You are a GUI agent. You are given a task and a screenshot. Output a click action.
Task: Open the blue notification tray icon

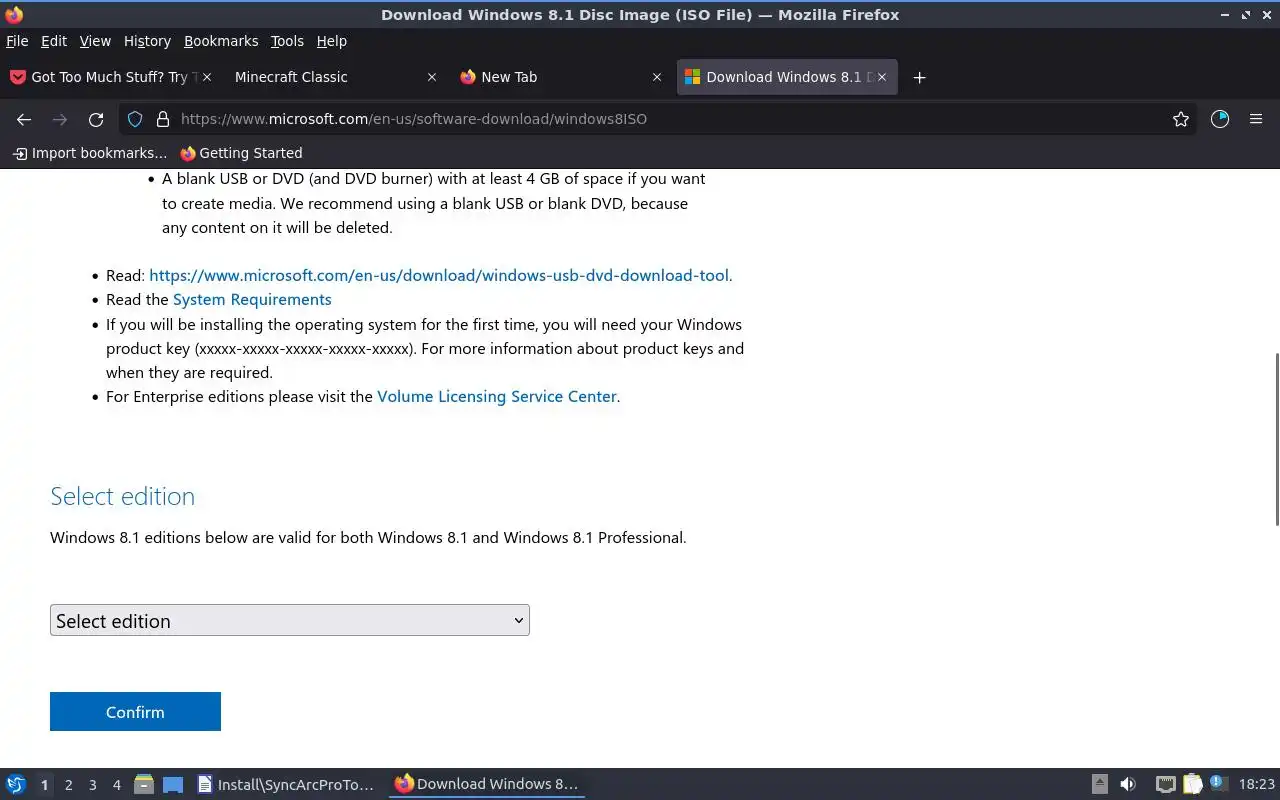point(1218,783)
